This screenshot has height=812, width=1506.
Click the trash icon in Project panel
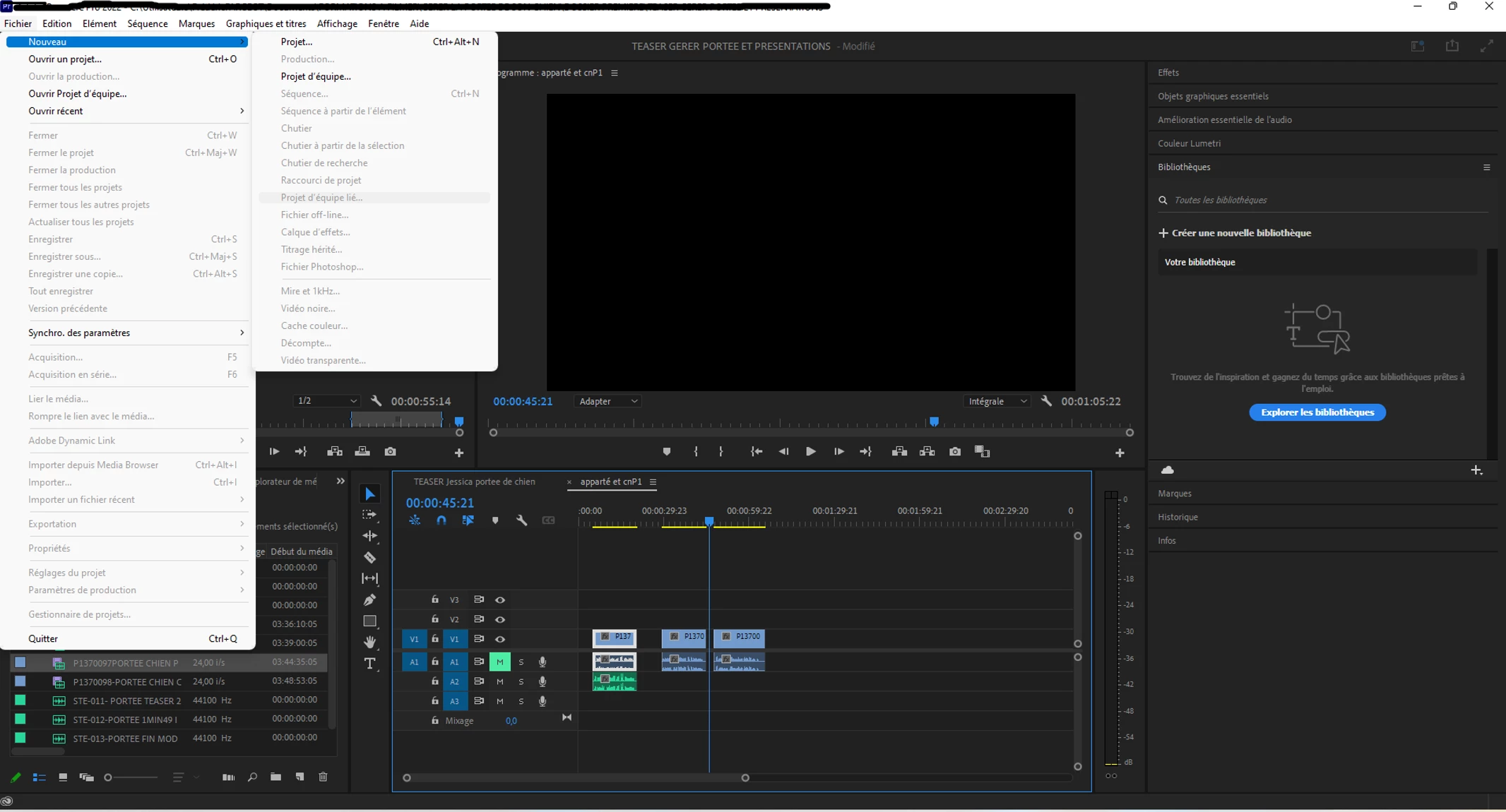(323, 777)
